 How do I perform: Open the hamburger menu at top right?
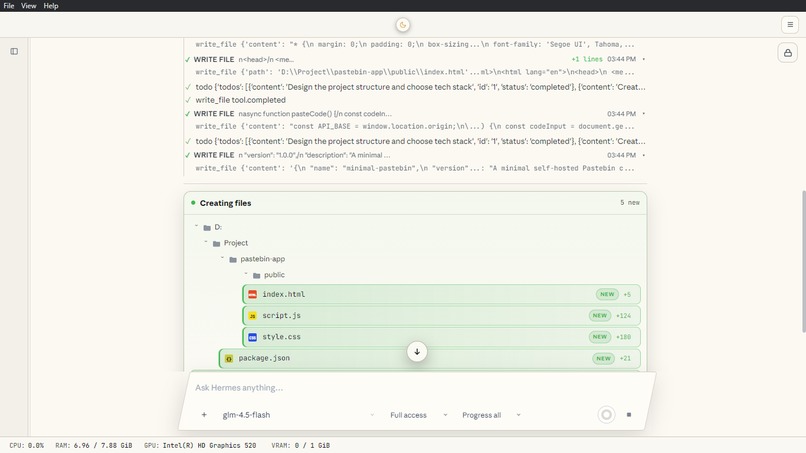(x=790, y=25)
